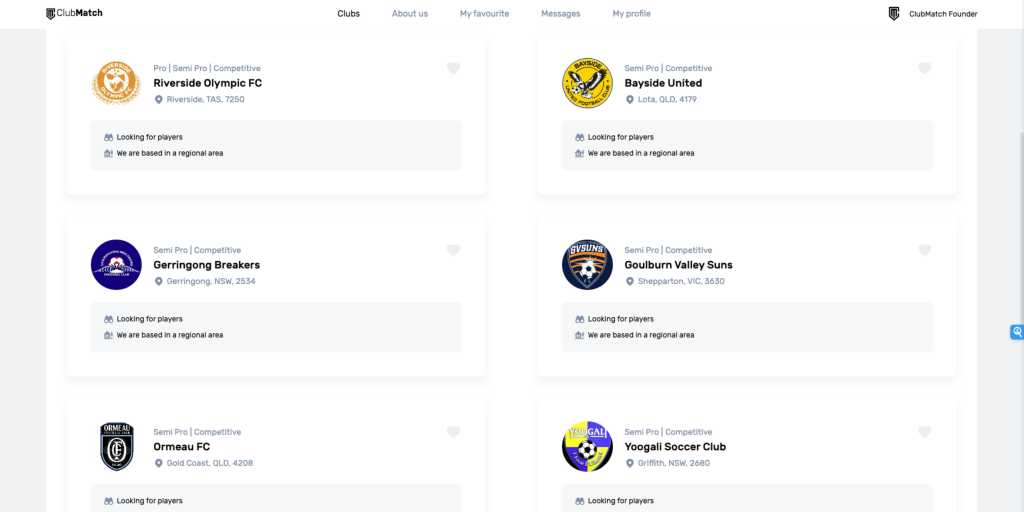The image size is (1024, 512).
Task: Click the Bayside United eagle badge
Action: point(587,83)
